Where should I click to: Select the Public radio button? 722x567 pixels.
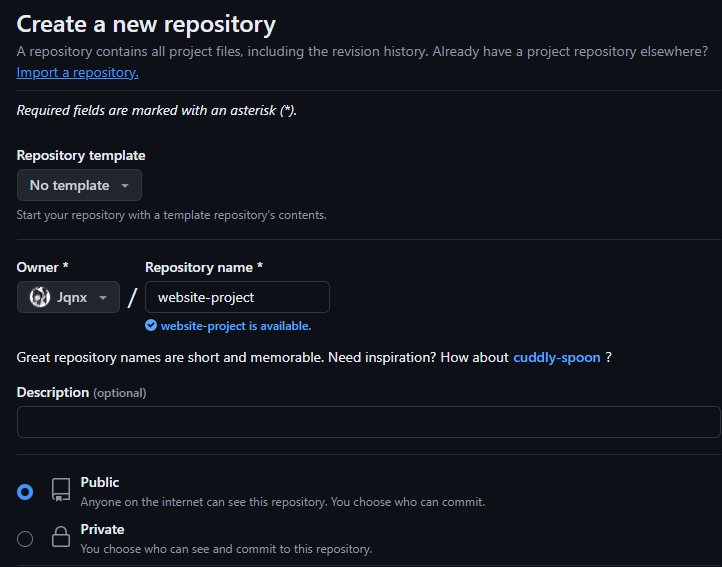click(x=25, y=491)
